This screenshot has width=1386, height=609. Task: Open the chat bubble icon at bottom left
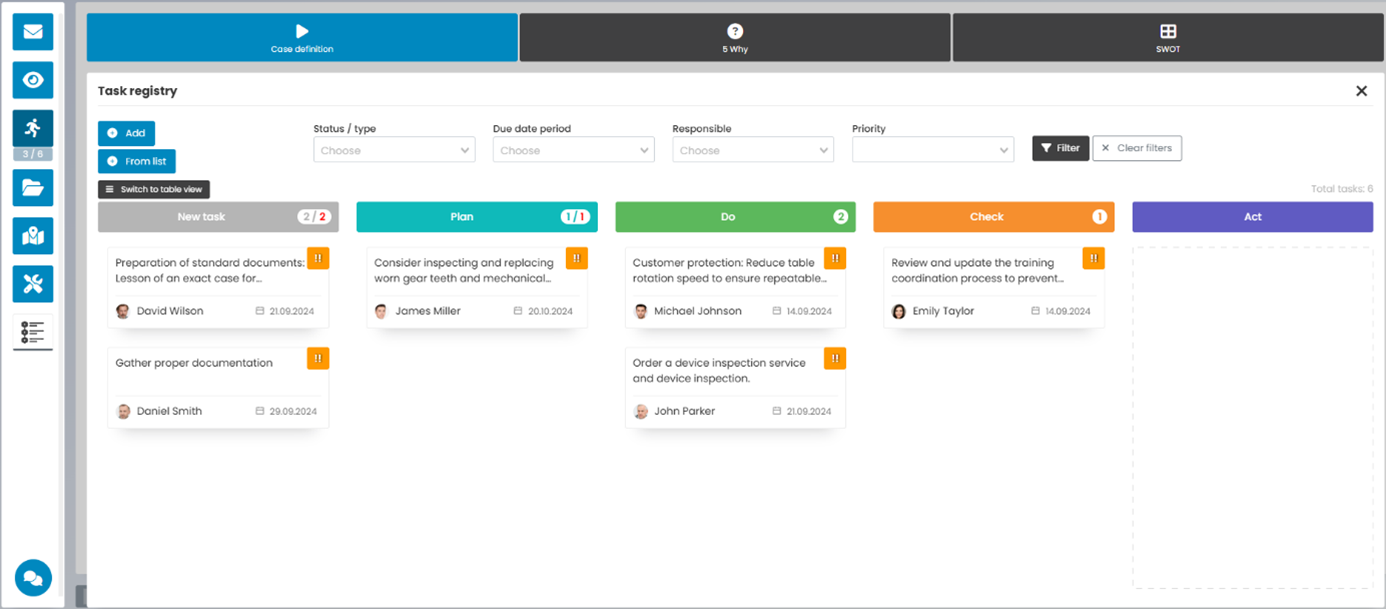tap(33, 578)
